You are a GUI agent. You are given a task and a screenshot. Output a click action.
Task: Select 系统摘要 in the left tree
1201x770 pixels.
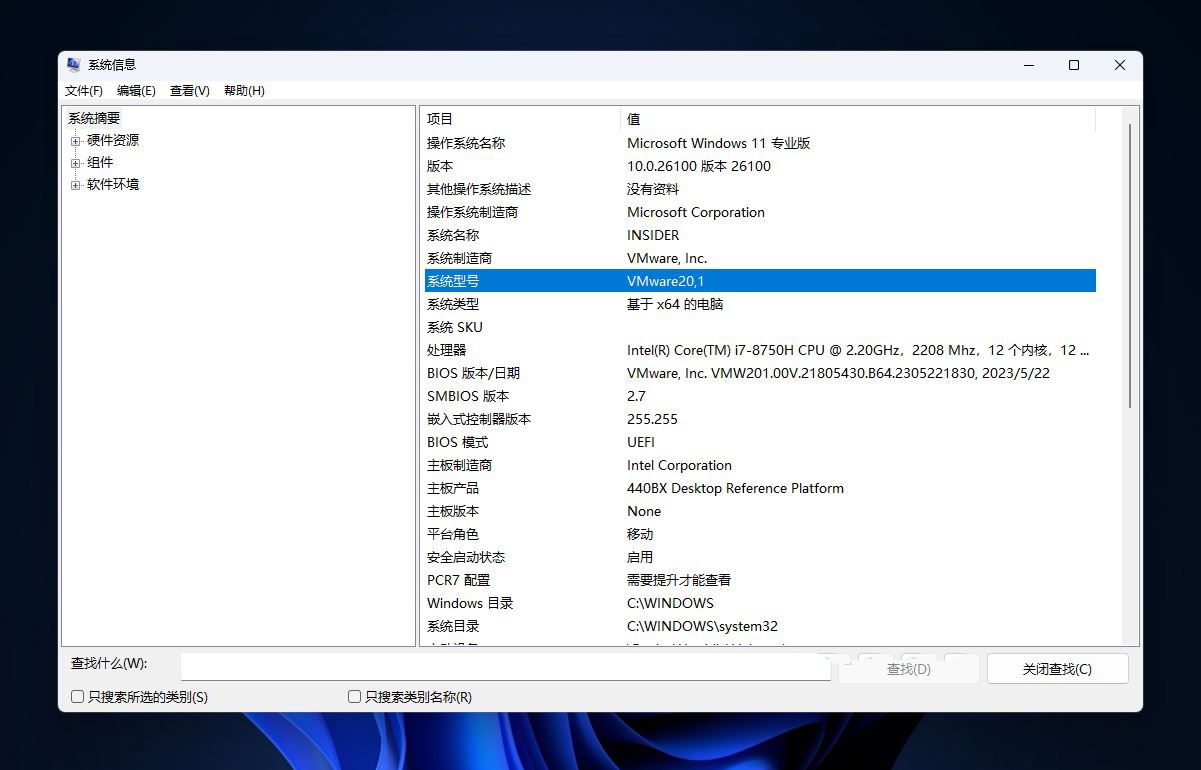tap(96, 118)
